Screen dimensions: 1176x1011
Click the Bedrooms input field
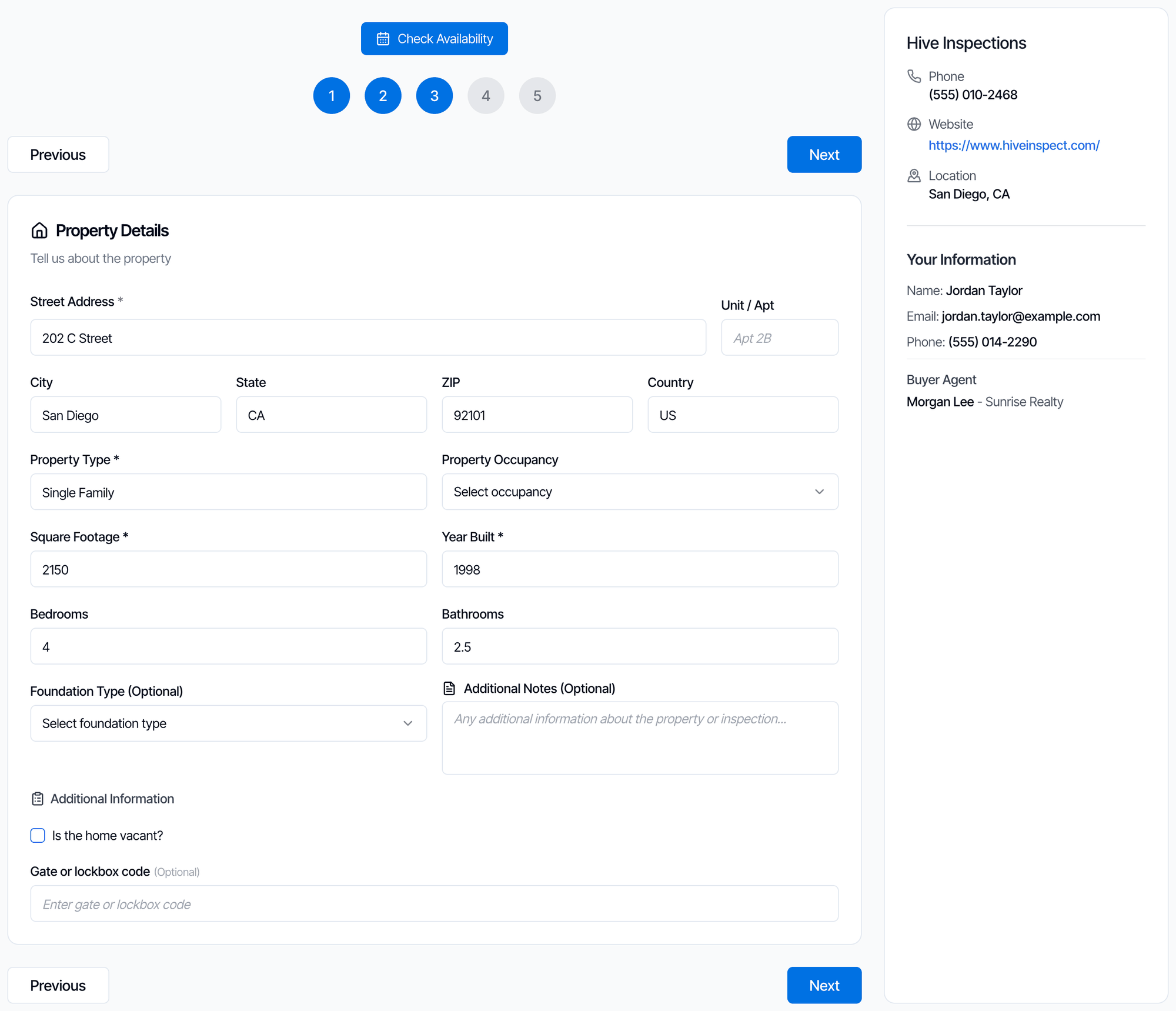[228, 646]
